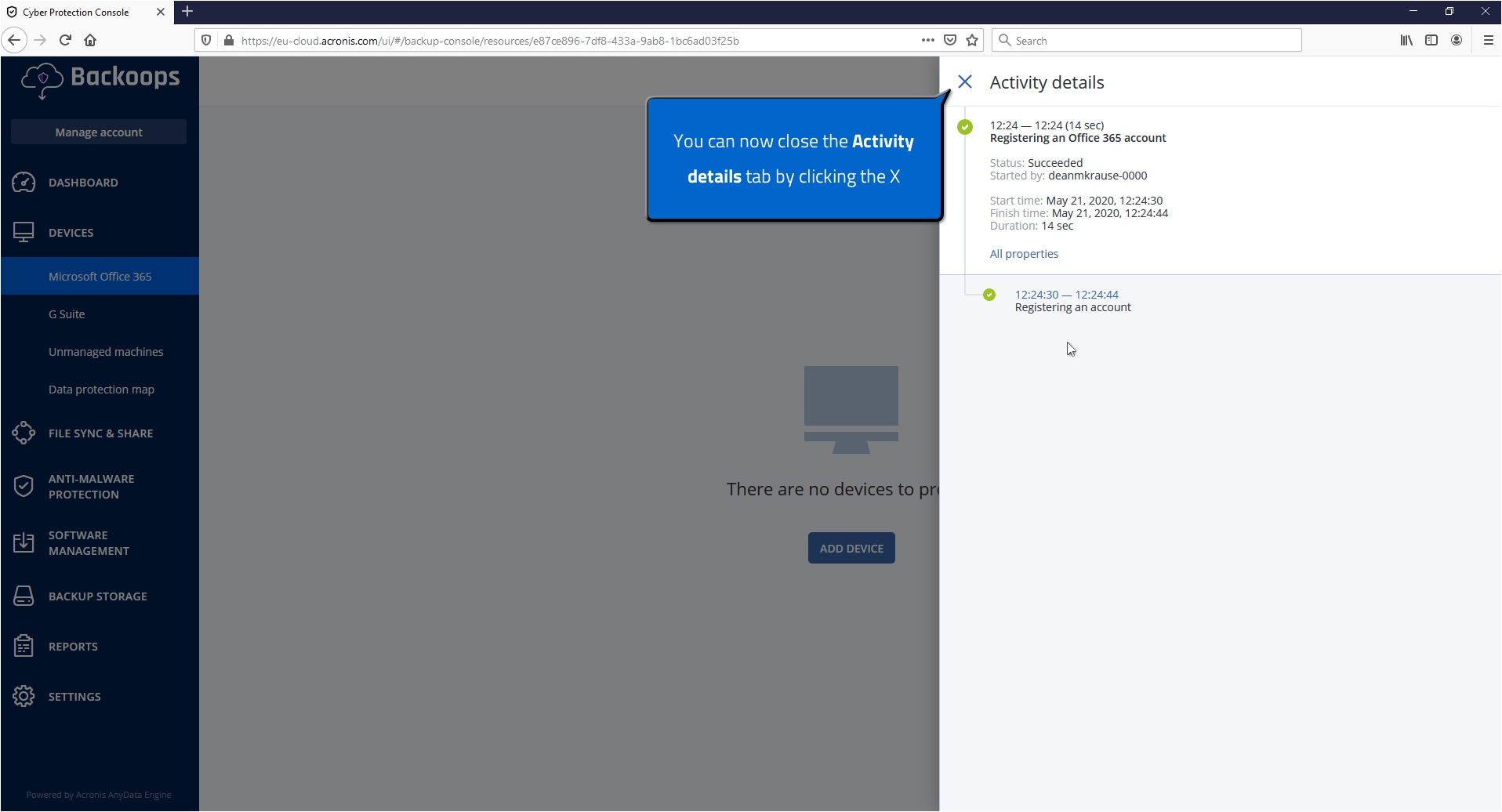Minimize the browser window

coord(1413,11)
